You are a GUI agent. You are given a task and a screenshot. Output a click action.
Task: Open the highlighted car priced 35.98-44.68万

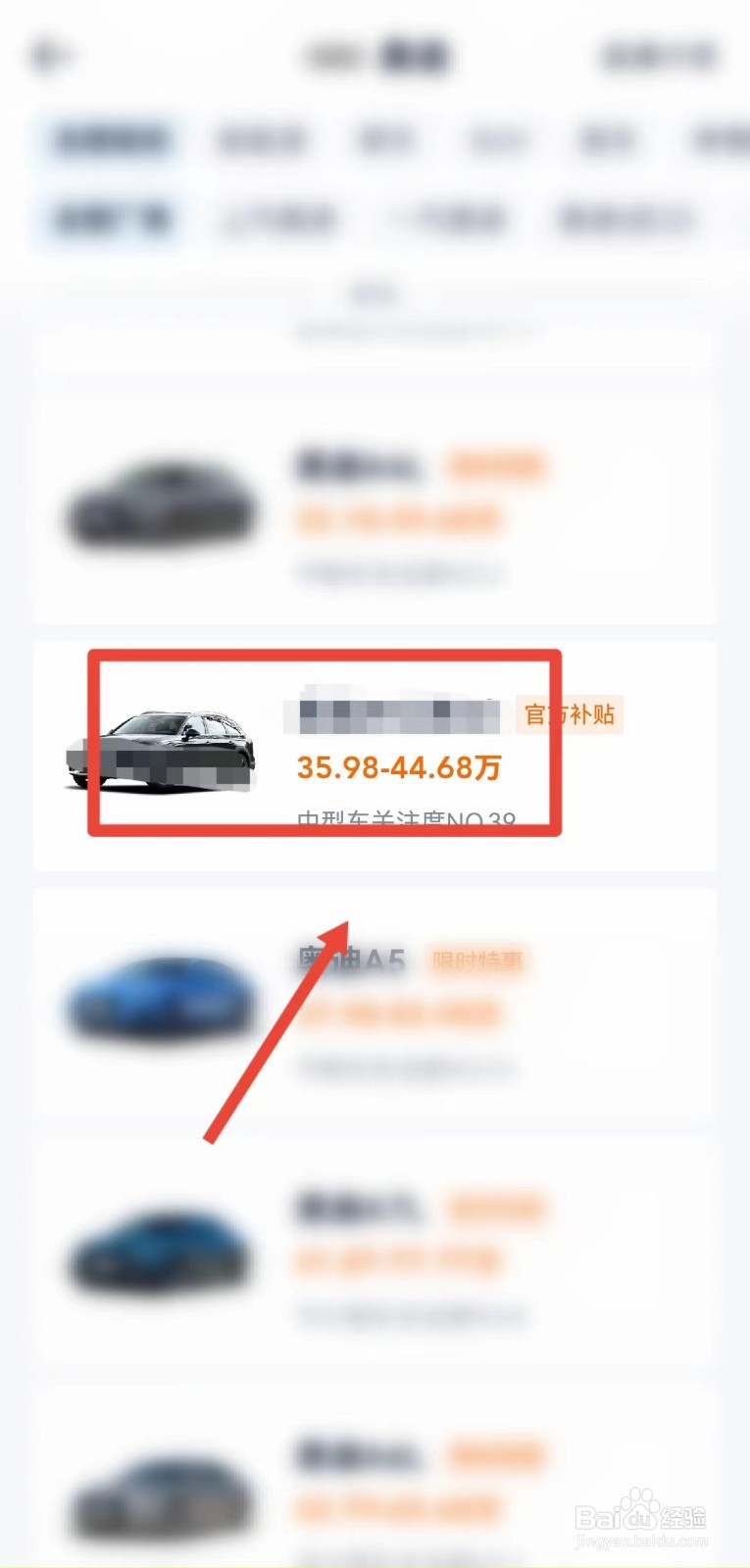click(375, 757)
